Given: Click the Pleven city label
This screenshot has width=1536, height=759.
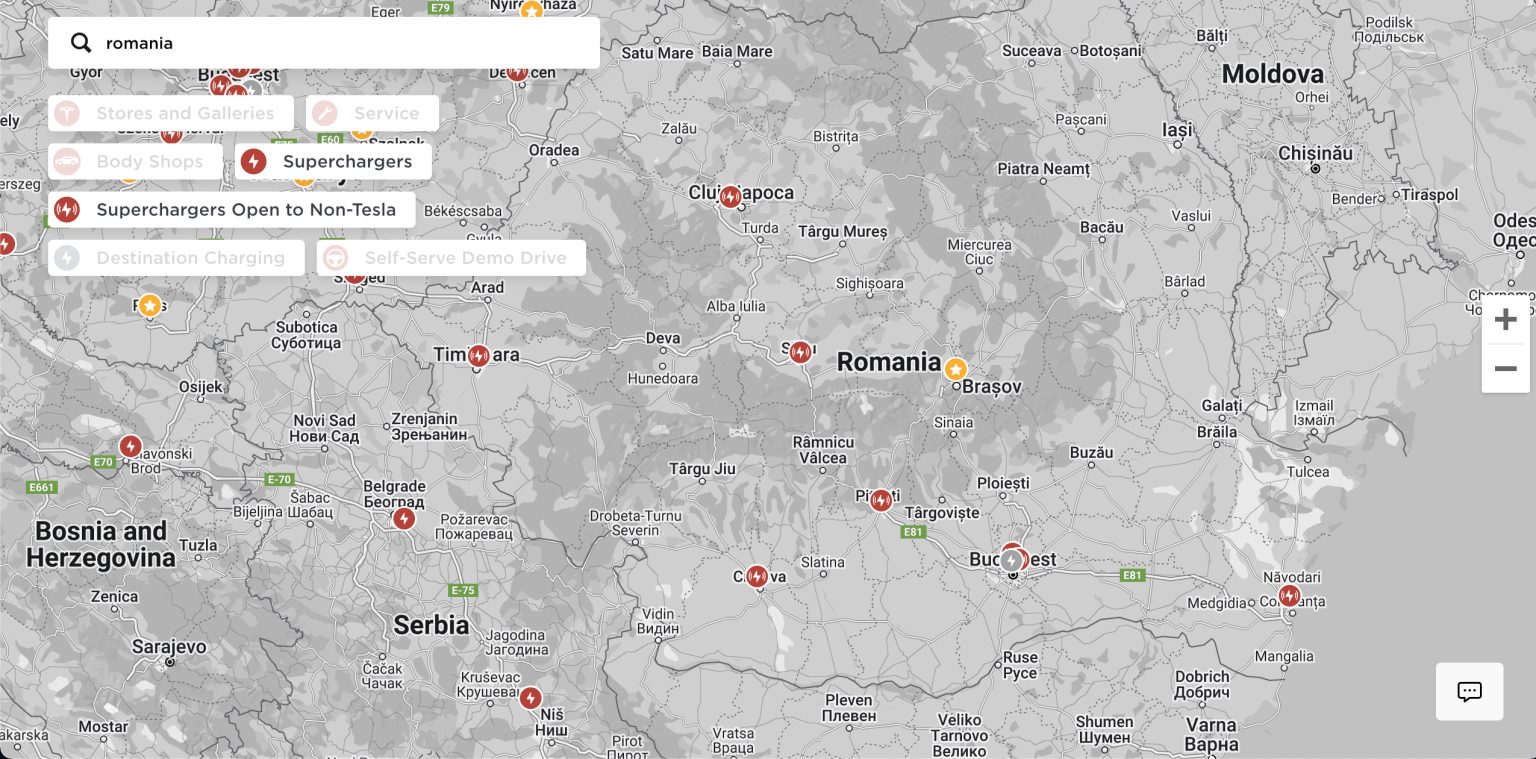Looking at the screenshot, I should (848, 707).
